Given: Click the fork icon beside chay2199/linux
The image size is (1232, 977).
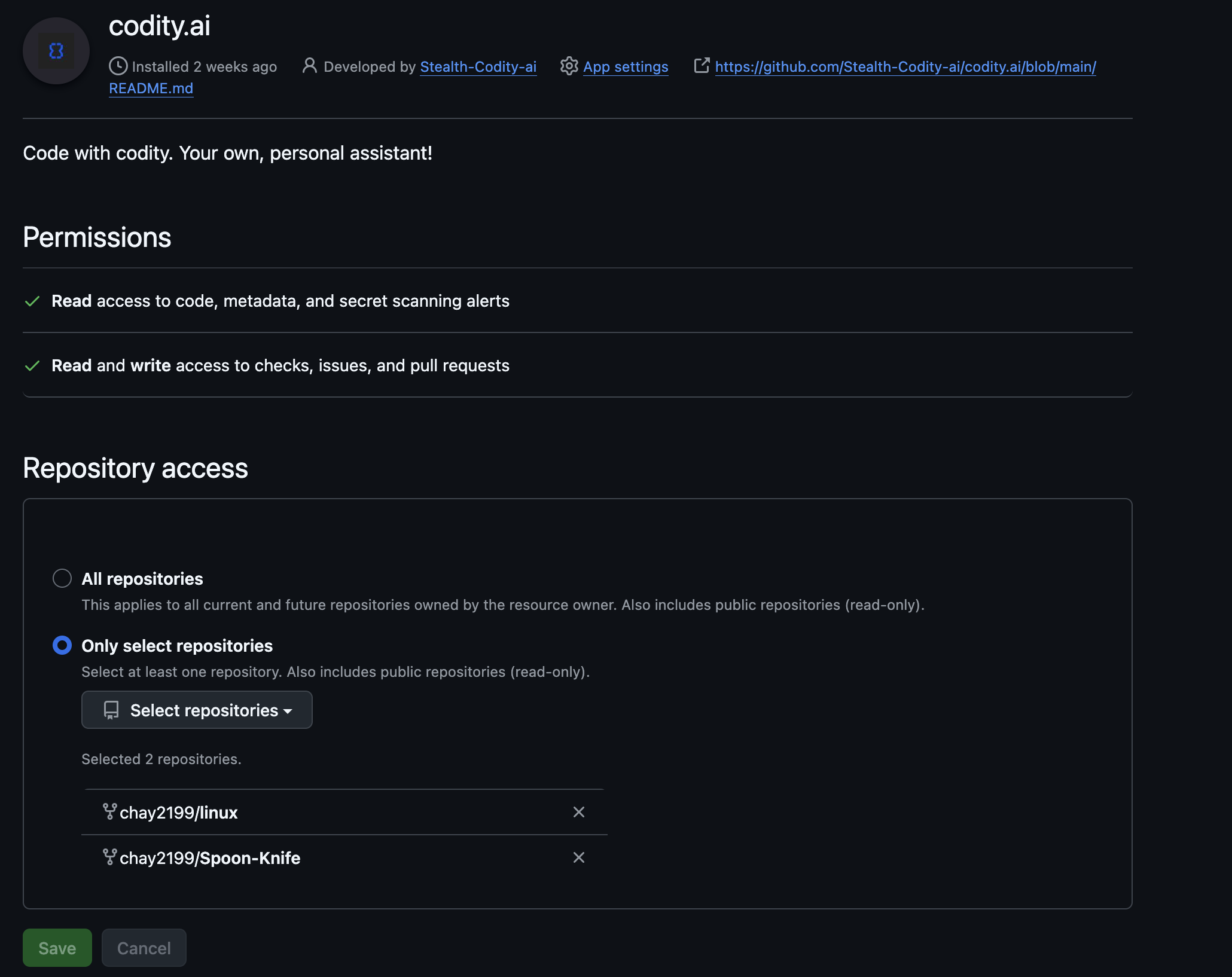Looking at the screenshot, I should coord(111,812).
